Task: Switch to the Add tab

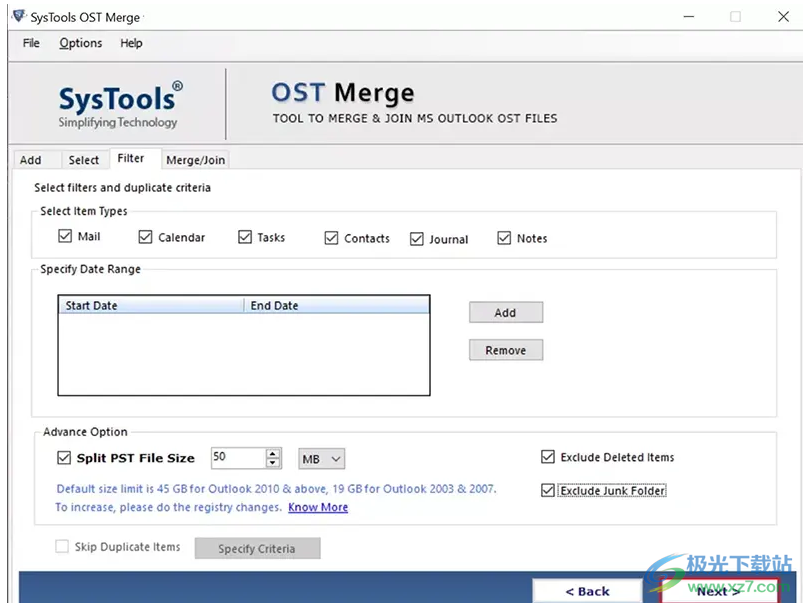Action: pyautogui.click(x=30, y=159)
